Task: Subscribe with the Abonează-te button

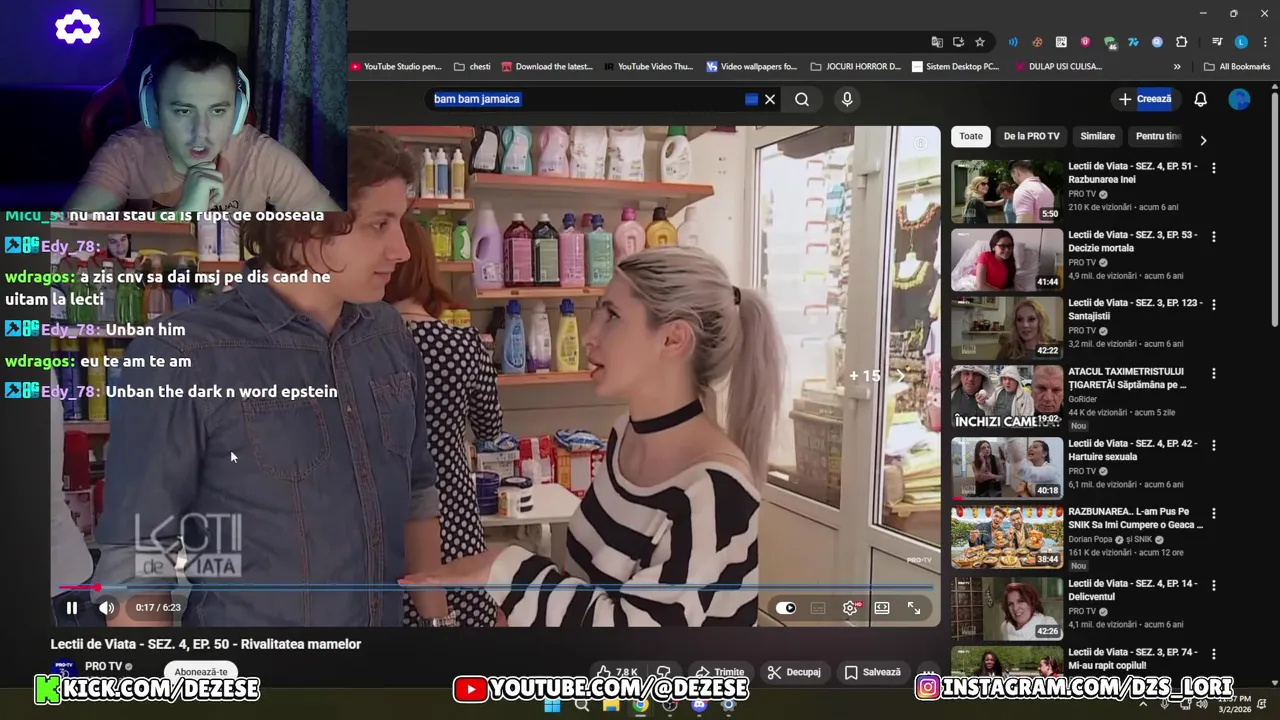Action: point(201,672)
